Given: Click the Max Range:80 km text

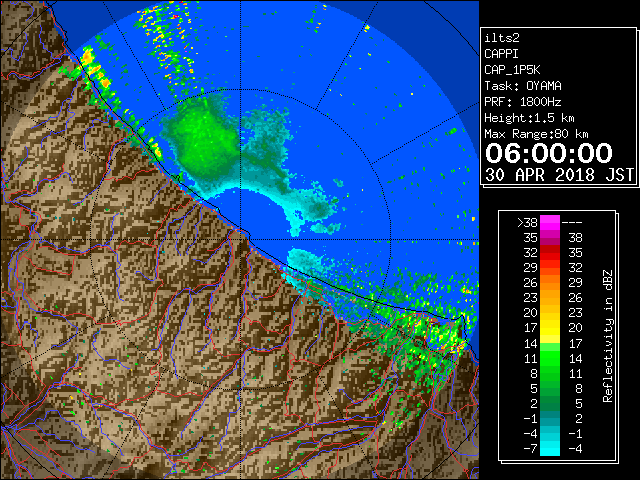Looking at the screenshot, I should [536, 134].
